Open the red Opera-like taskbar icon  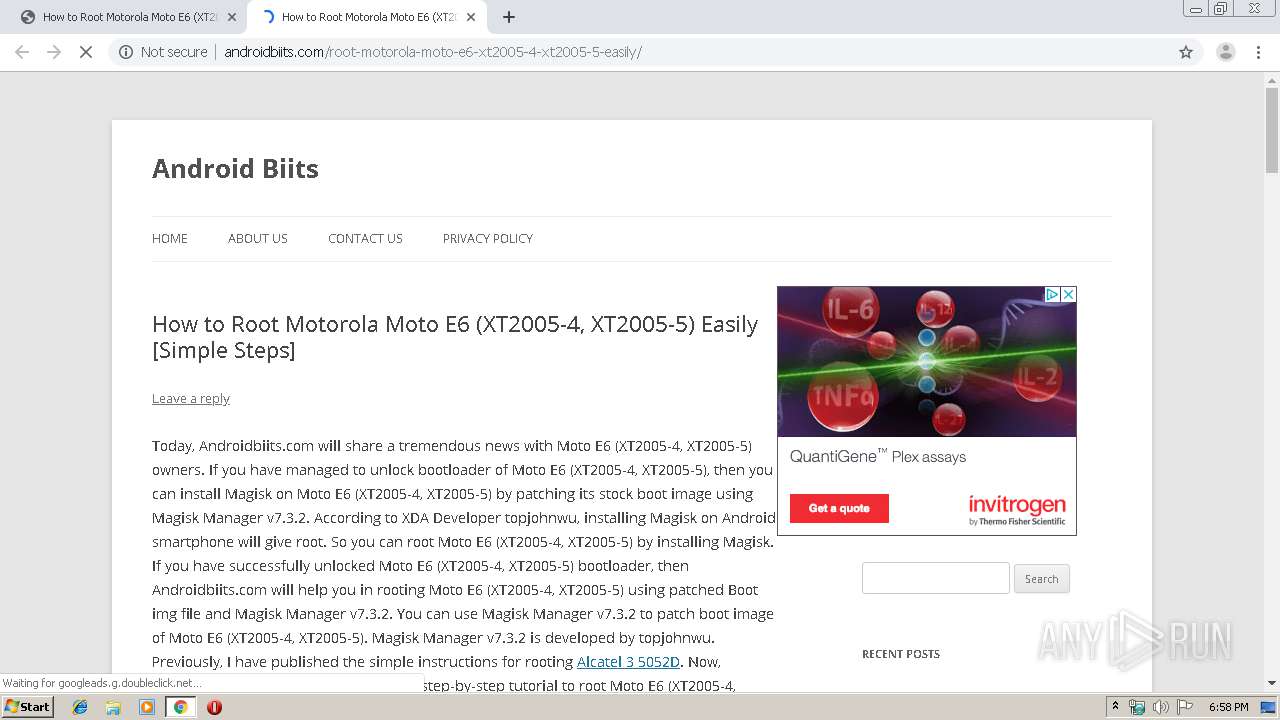[x=214, y=707]
